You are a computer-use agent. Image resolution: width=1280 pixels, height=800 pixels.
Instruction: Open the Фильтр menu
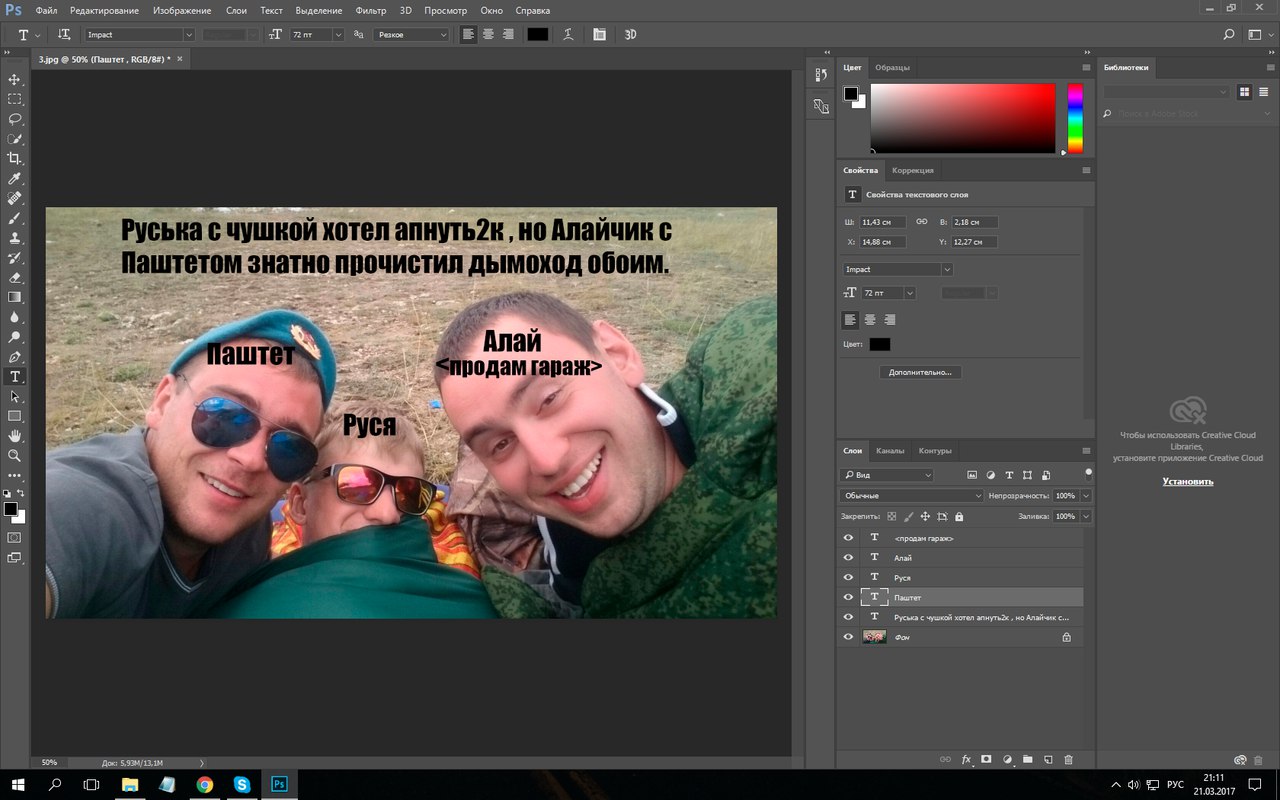[x=371, y=11]
